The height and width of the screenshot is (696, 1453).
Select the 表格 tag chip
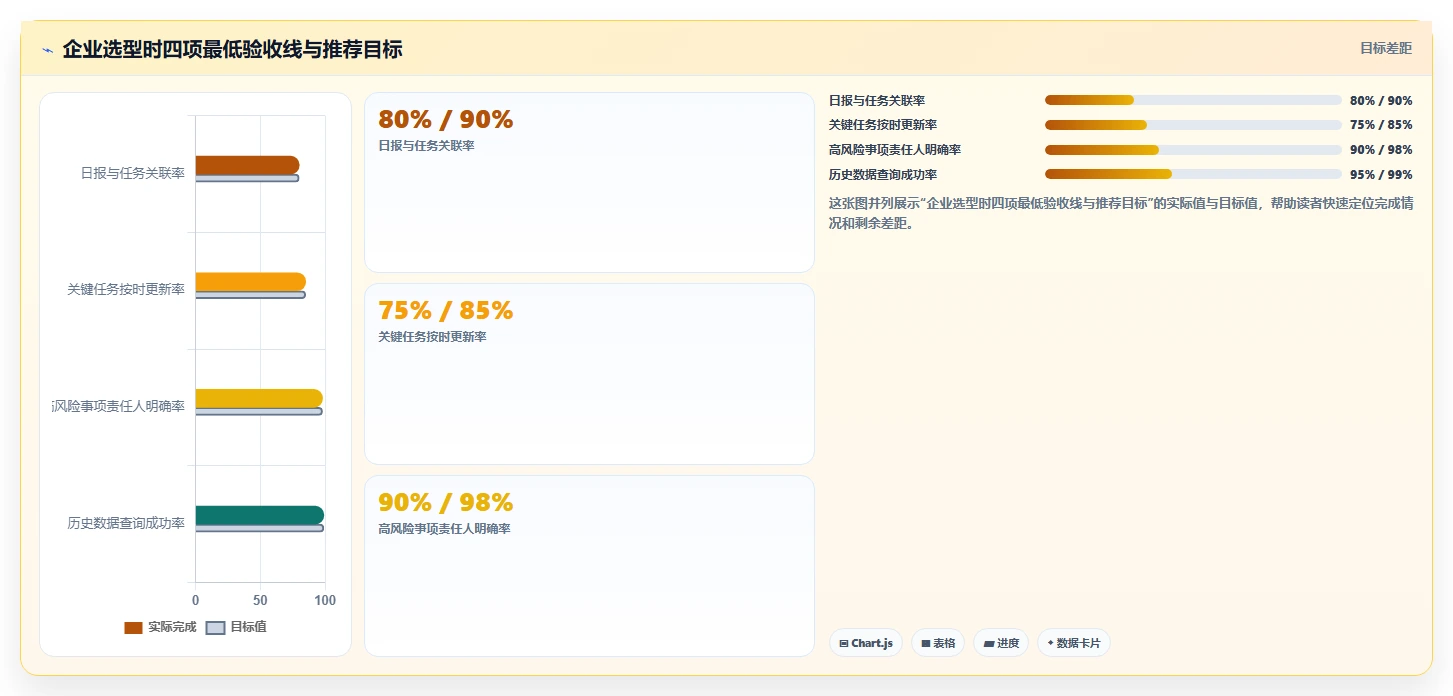coord(938,643)
